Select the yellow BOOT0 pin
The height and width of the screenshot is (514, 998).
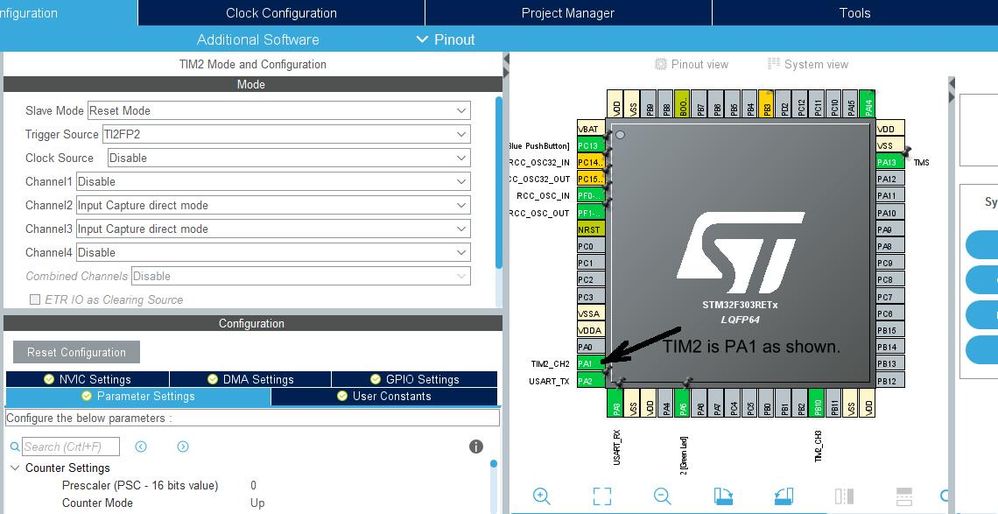pos(682,103)
